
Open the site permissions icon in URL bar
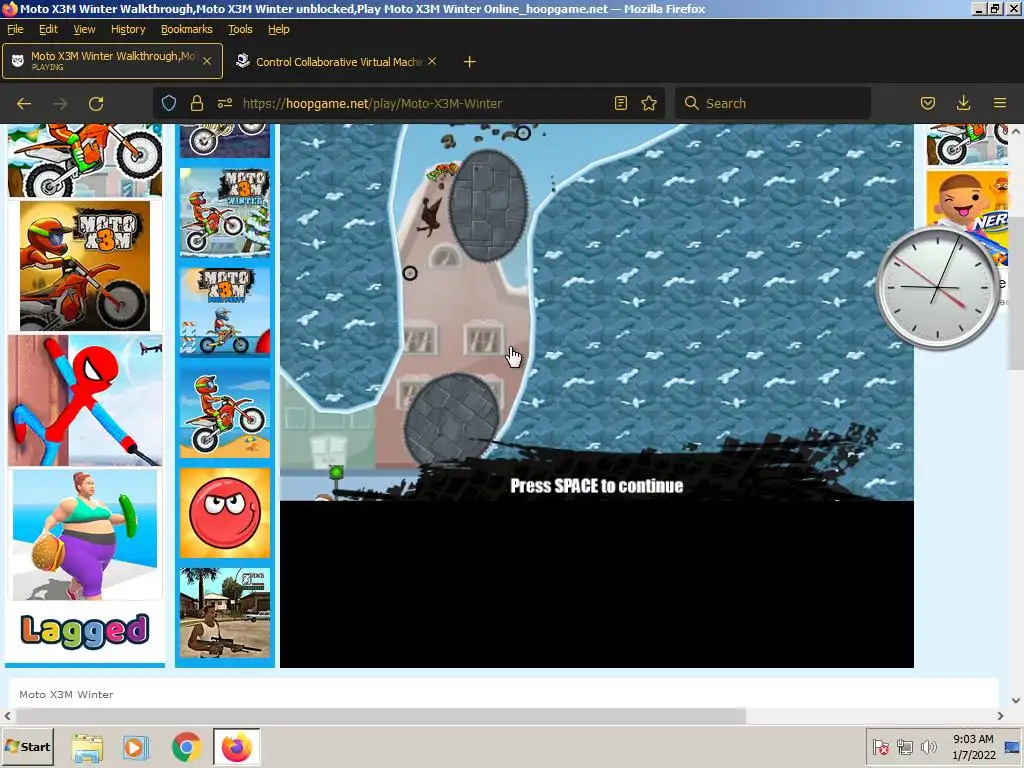click(225, 103)
